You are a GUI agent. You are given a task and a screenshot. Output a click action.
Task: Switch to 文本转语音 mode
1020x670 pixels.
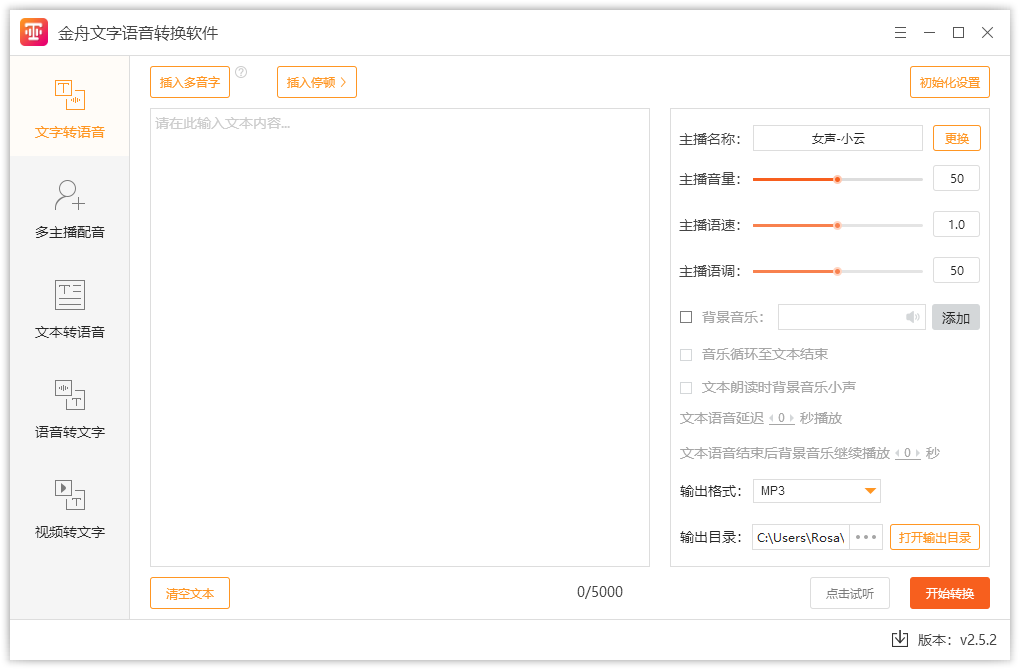[x=67, y=310]
